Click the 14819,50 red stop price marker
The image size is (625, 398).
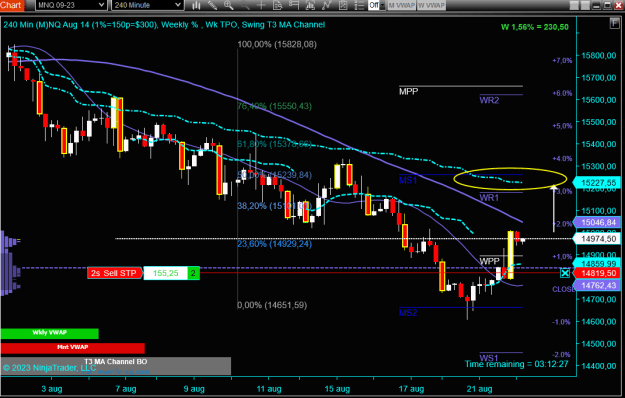tap(597, 273)
